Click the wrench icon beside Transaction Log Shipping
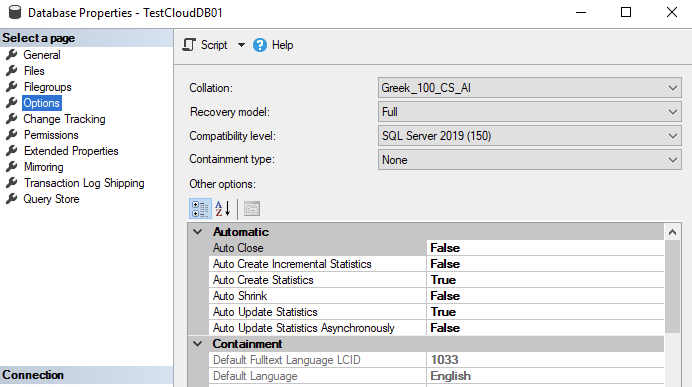This screenshot has width=692, height=387. point(11,183)
